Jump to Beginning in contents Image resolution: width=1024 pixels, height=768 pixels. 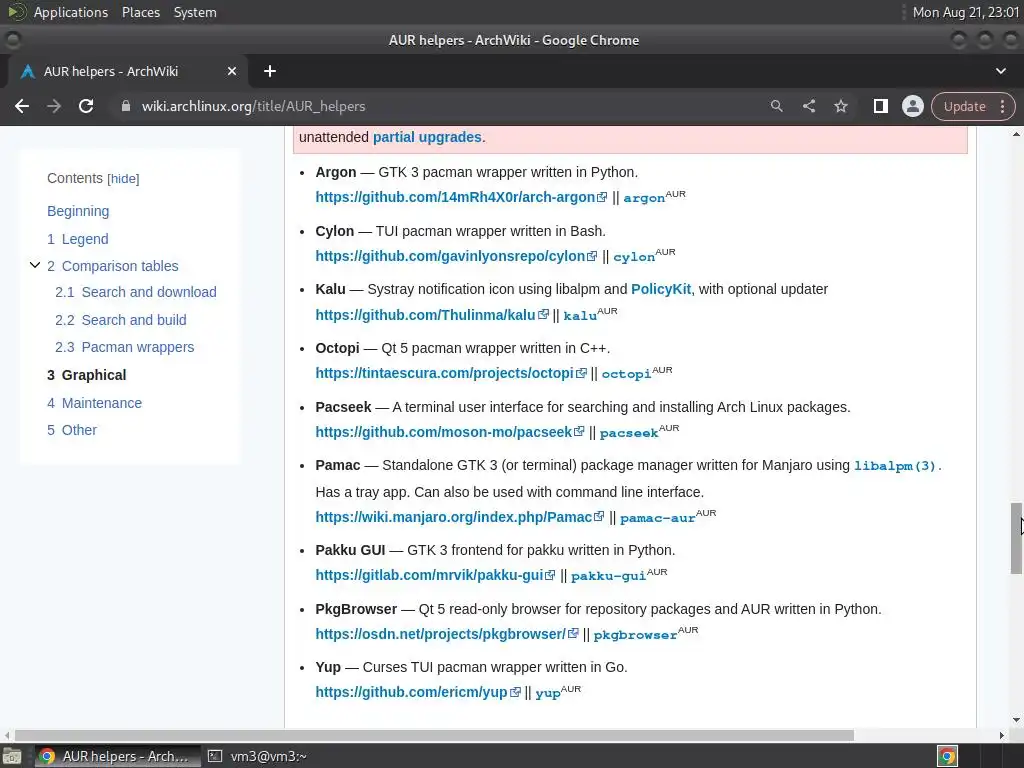(x=78, y=211)
